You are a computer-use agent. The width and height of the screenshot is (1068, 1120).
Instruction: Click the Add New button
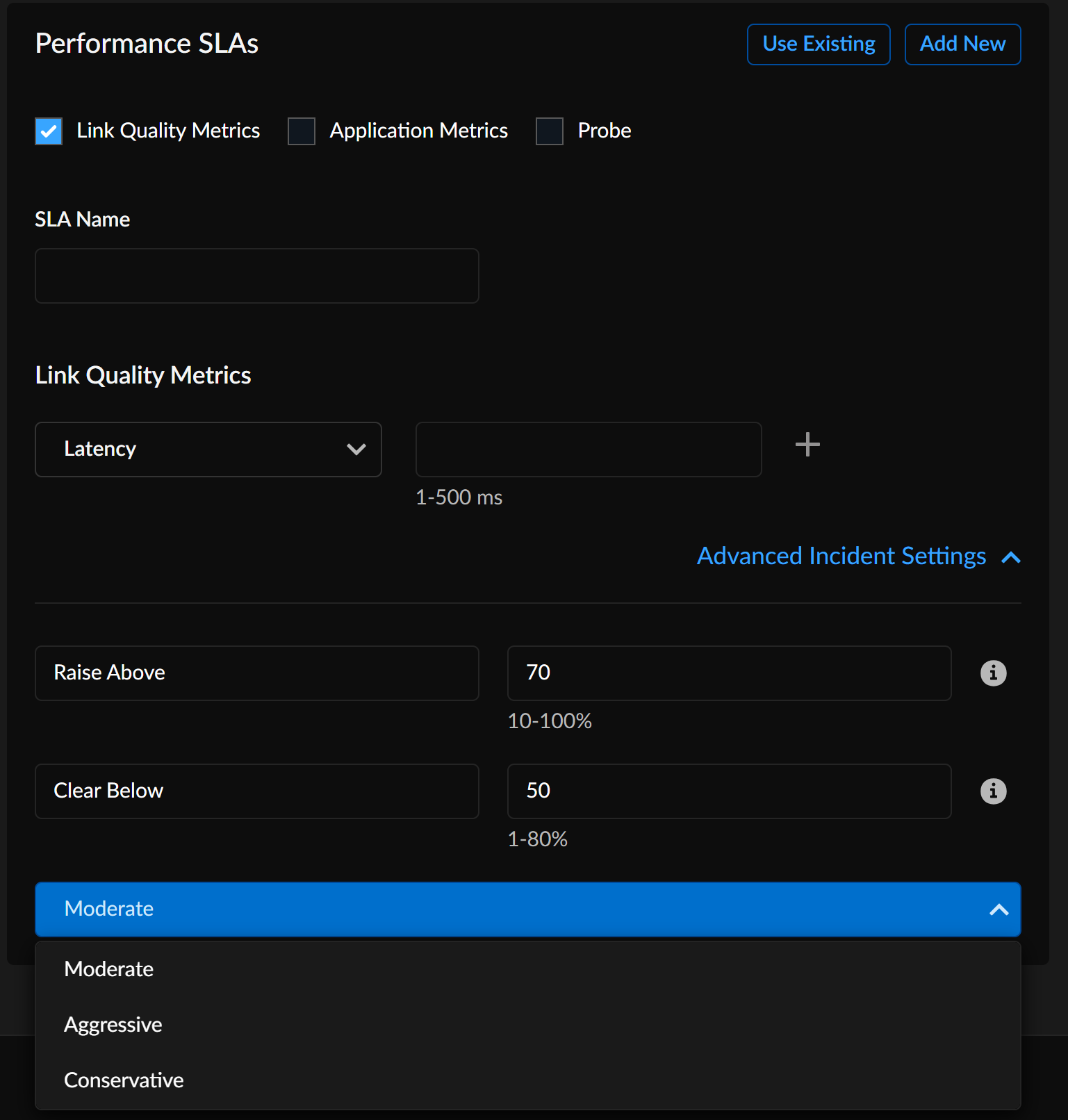962,44
